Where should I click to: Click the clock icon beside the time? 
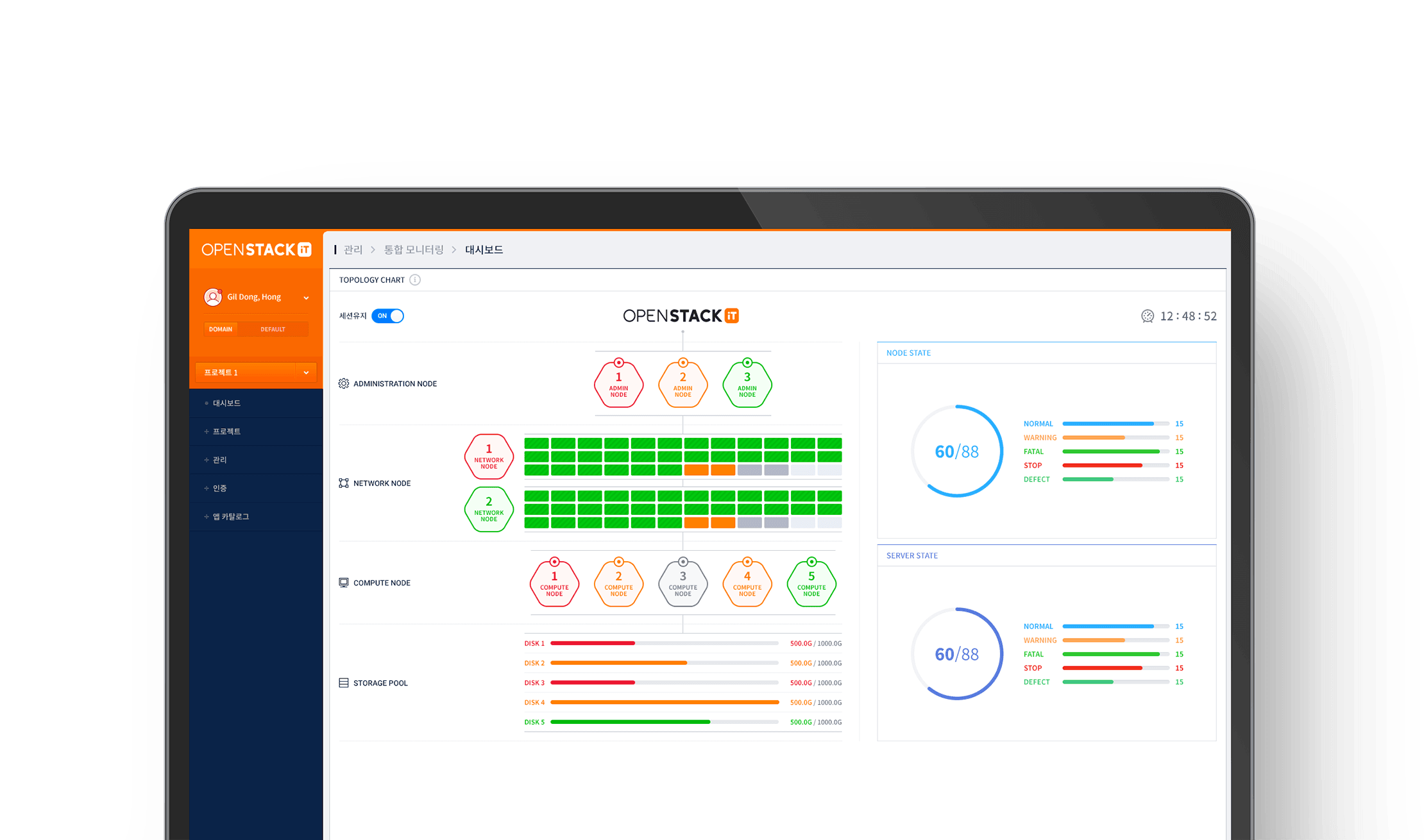1148,316
